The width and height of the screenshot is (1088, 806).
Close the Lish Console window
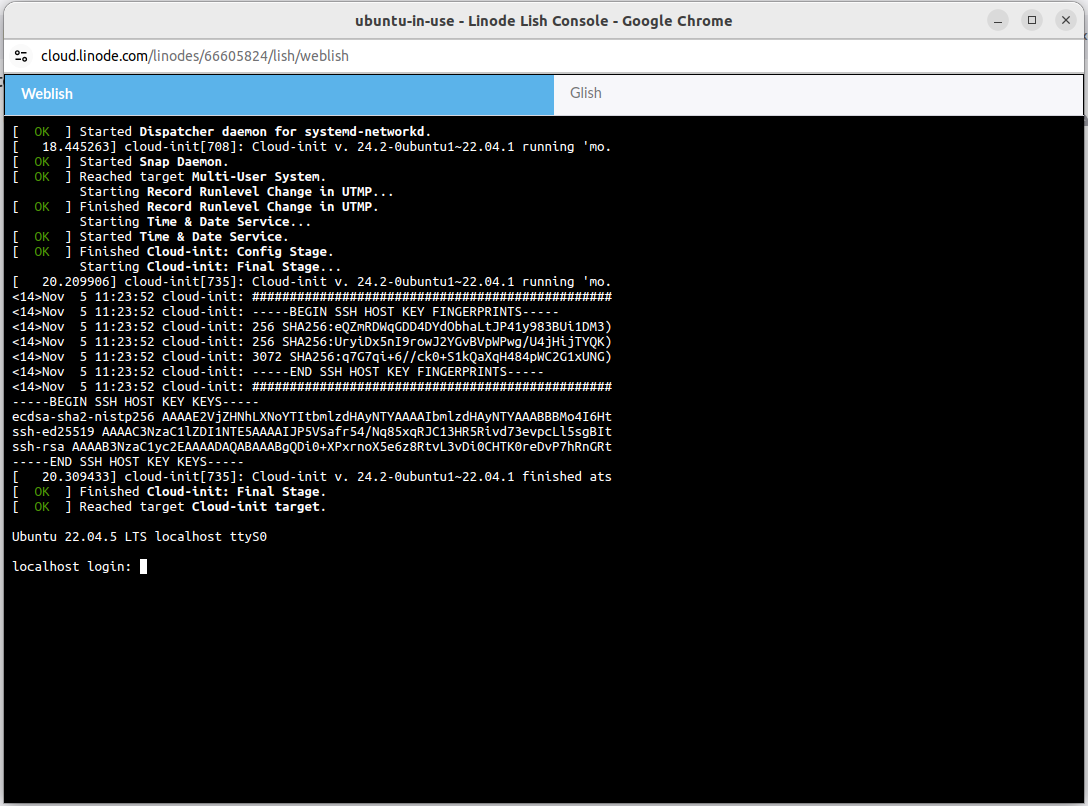point(1065,19)
